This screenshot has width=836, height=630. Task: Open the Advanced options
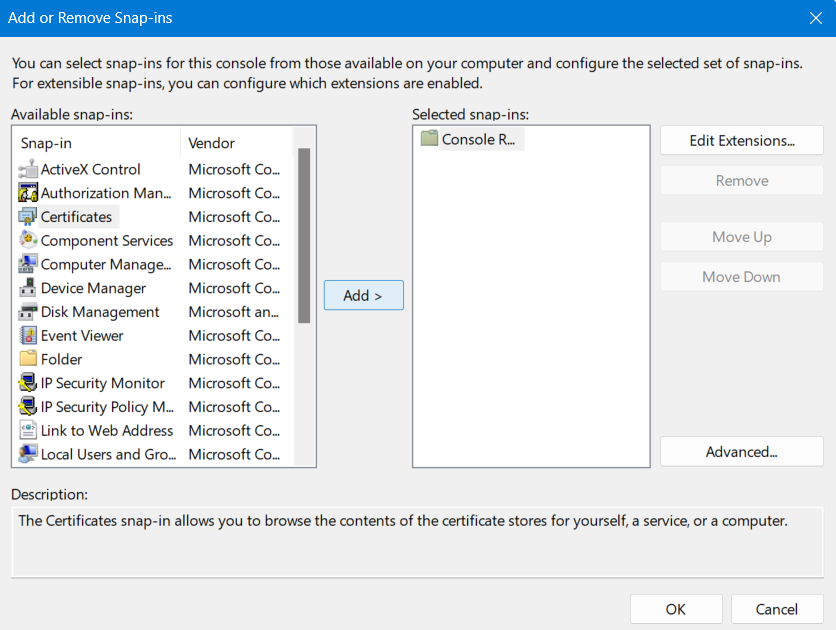pos(741,451)
